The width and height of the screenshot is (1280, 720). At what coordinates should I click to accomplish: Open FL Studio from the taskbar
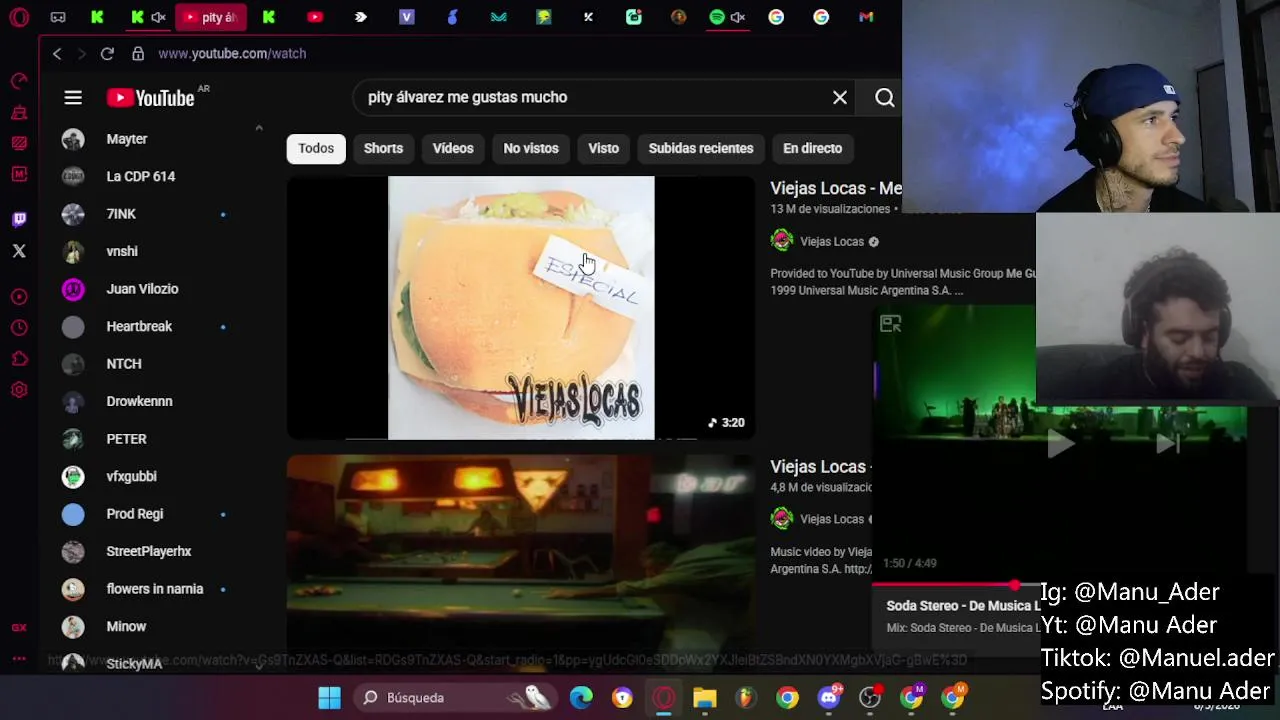pos(746,698)
